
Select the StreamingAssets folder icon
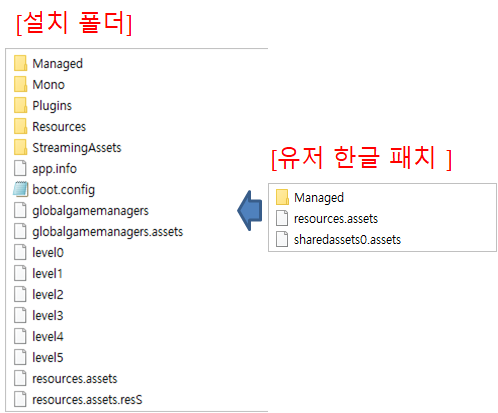pos(21,147)
